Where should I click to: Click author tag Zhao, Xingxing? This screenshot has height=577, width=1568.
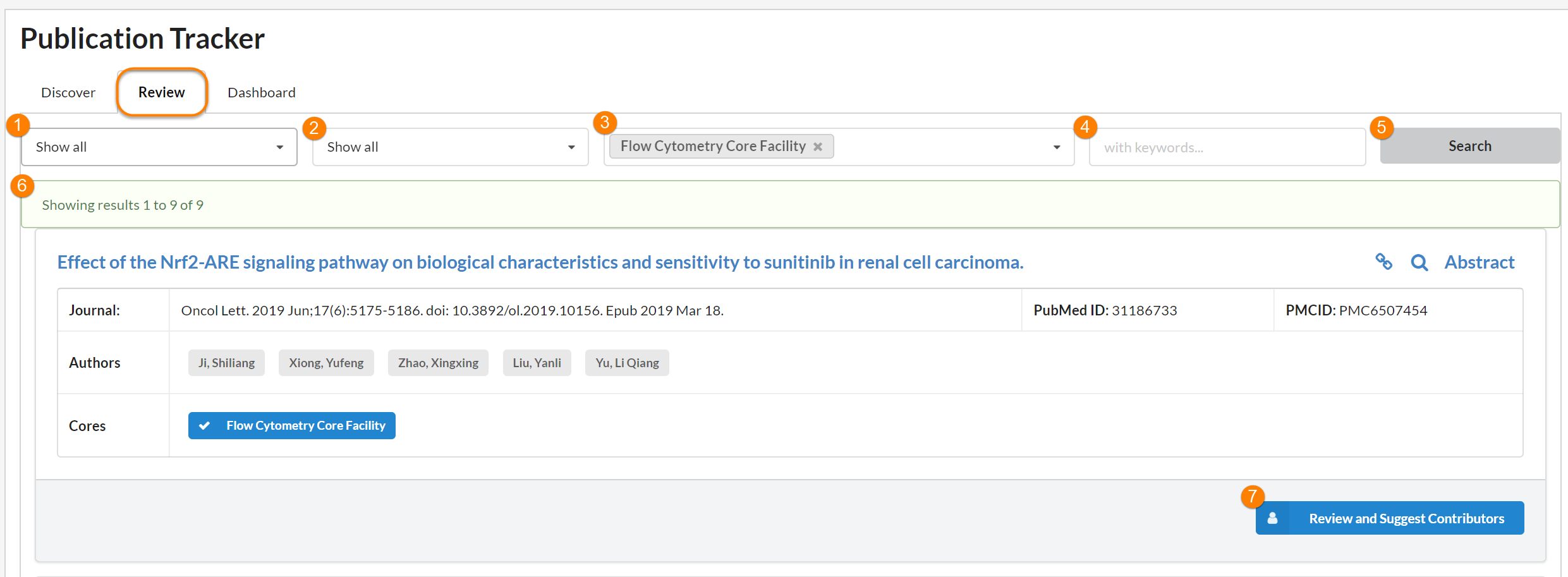coord(438,363)
